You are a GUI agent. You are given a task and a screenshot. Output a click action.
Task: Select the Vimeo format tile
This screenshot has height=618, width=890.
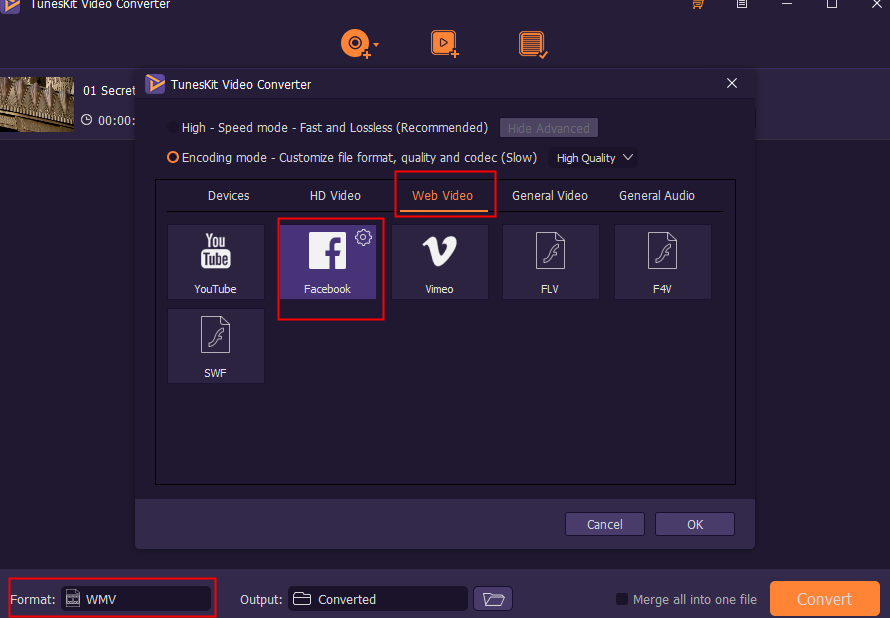click(439, 262)
